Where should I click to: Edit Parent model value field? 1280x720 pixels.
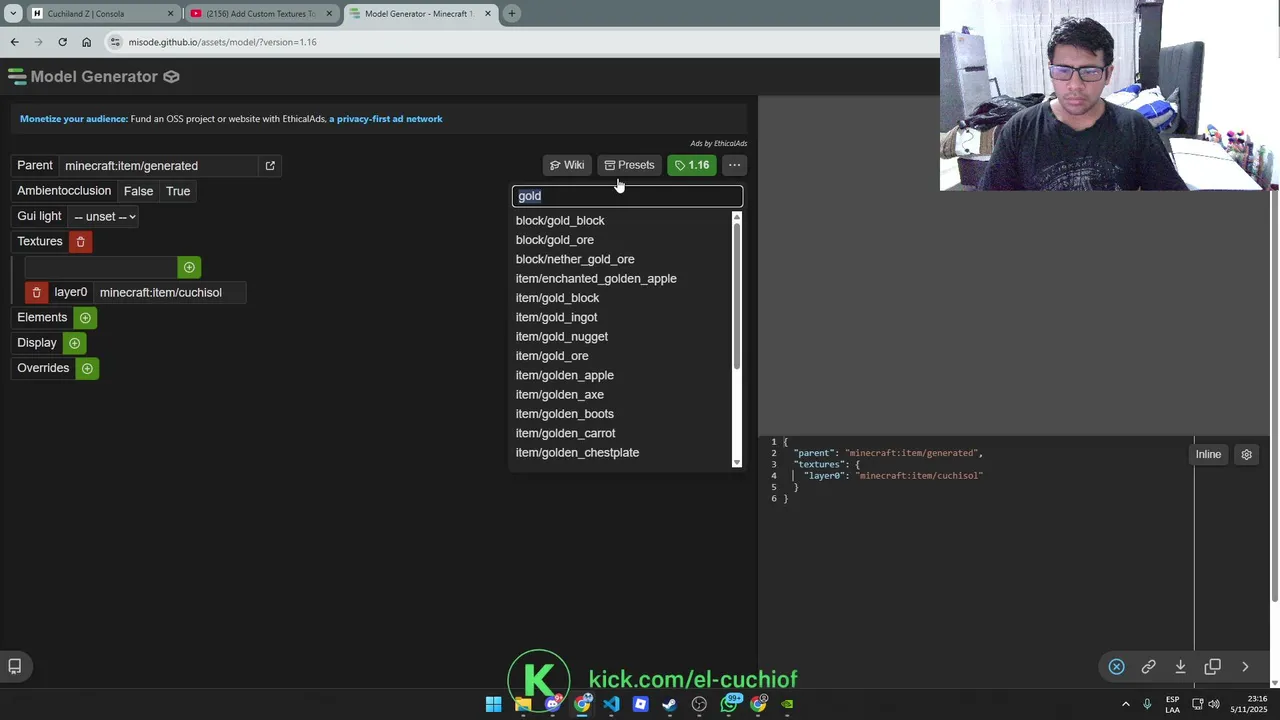point(160,166)
